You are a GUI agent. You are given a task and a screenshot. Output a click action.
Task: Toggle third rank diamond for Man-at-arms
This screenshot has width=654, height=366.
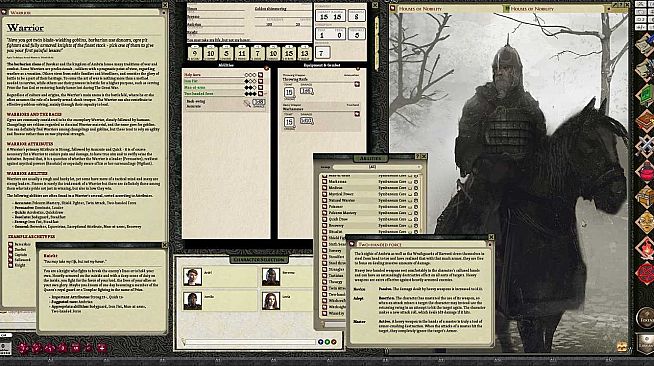pyautogui.click(x=254, y=88)
